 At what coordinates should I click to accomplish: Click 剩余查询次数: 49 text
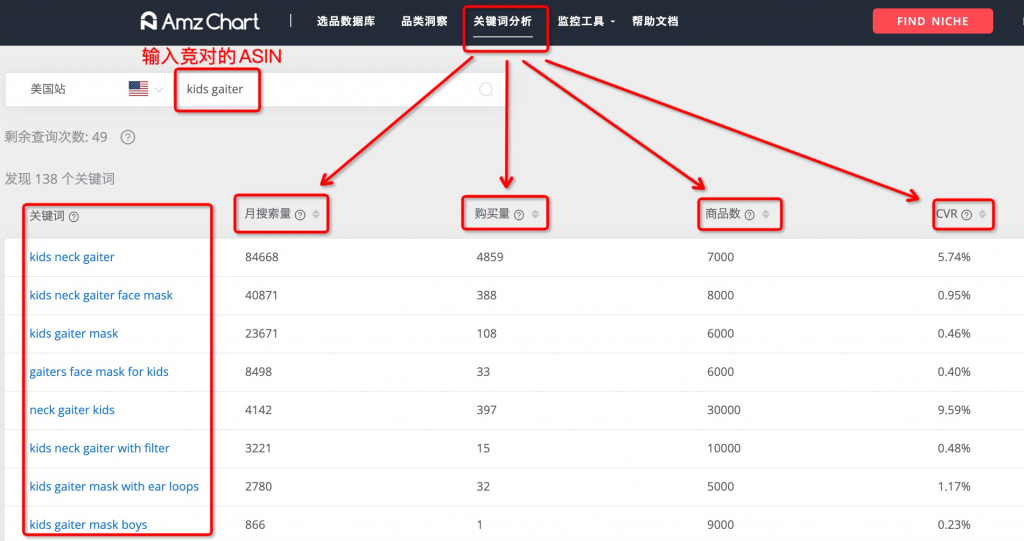point(56,137)
